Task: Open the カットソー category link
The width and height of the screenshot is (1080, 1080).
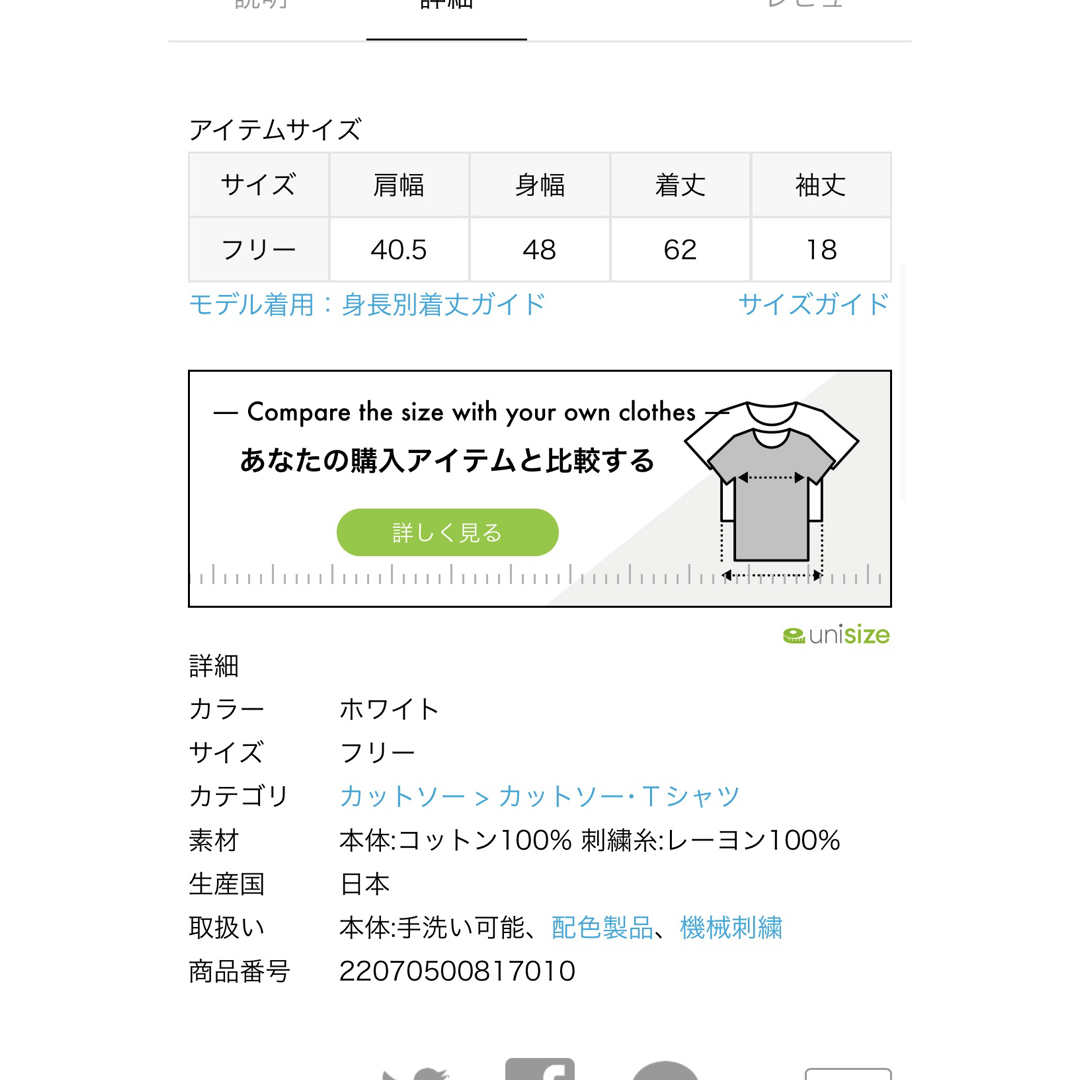Action: pos(402,796)
